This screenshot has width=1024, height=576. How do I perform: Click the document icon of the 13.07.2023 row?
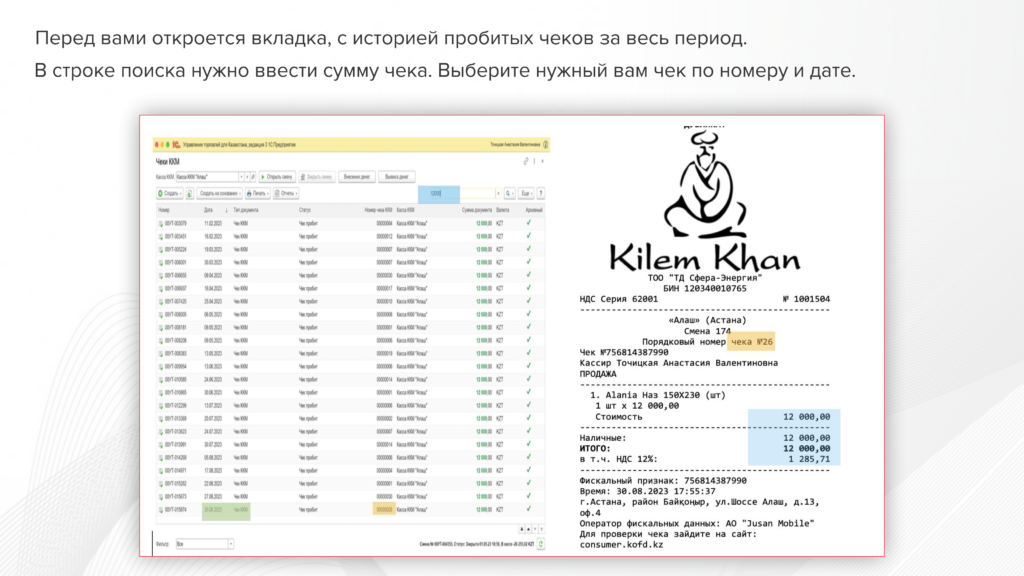pos(161,406)
